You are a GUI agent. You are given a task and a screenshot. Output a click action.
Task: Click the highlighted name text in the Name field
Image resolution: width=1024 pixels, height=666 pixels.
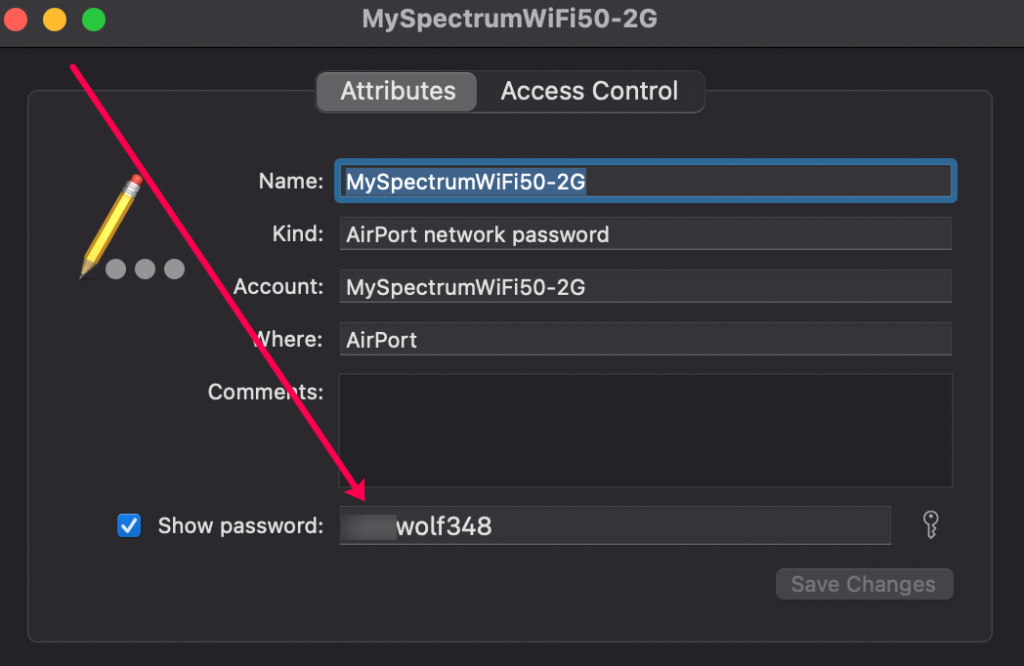(x=464, y=181)
